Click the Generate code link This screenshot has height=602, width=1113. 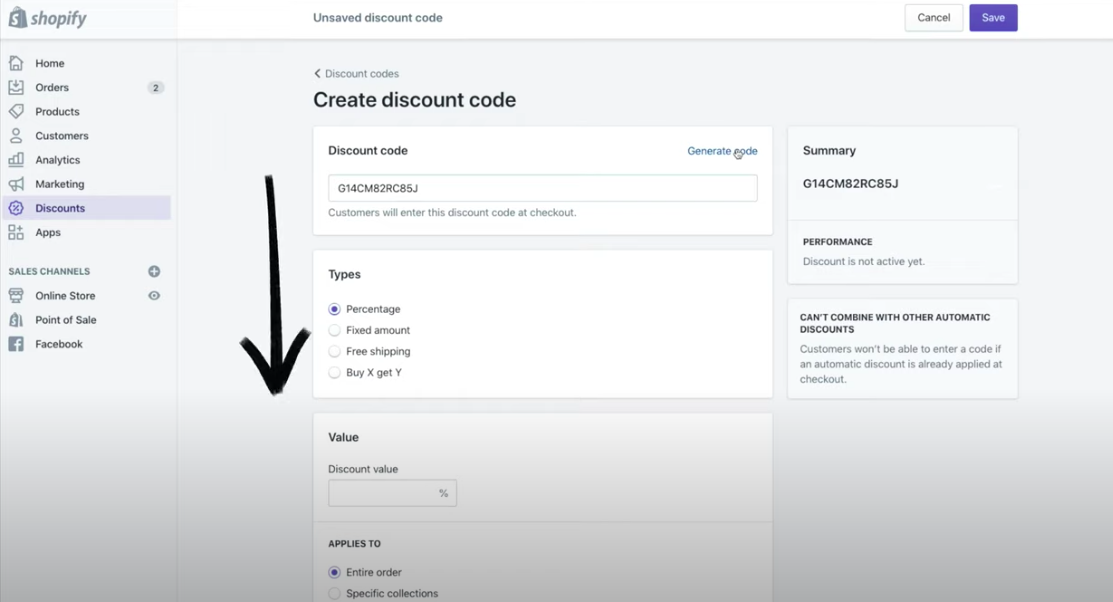pyautogui.click(x=722, y=150)
